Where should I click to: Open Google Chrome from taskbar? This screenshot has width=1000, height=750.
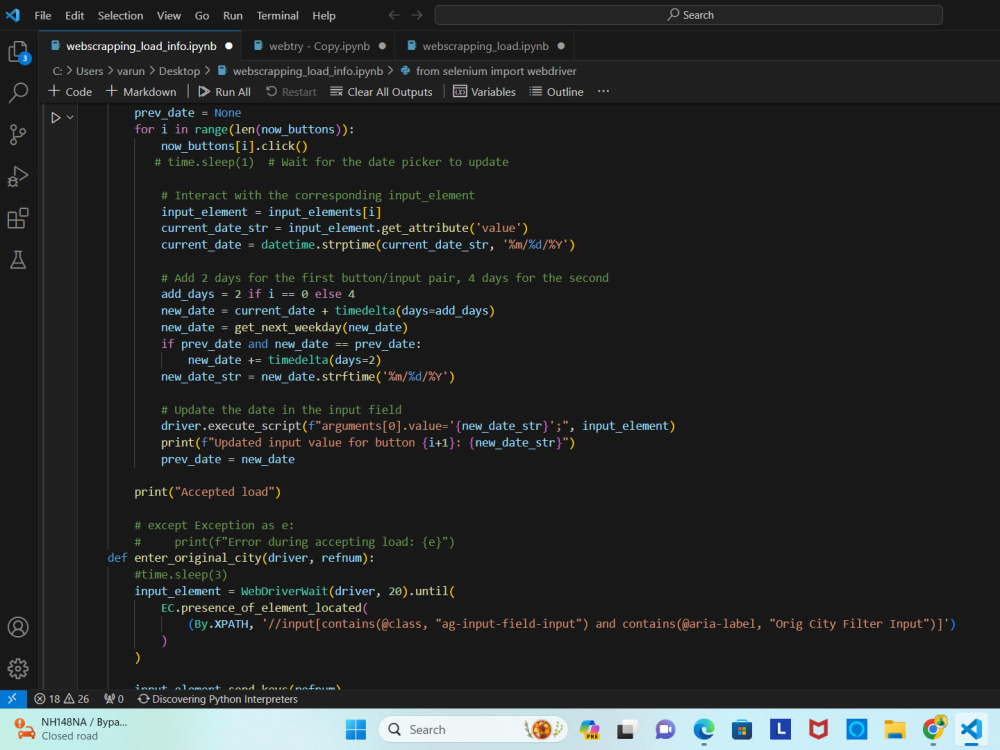point(933,729)
